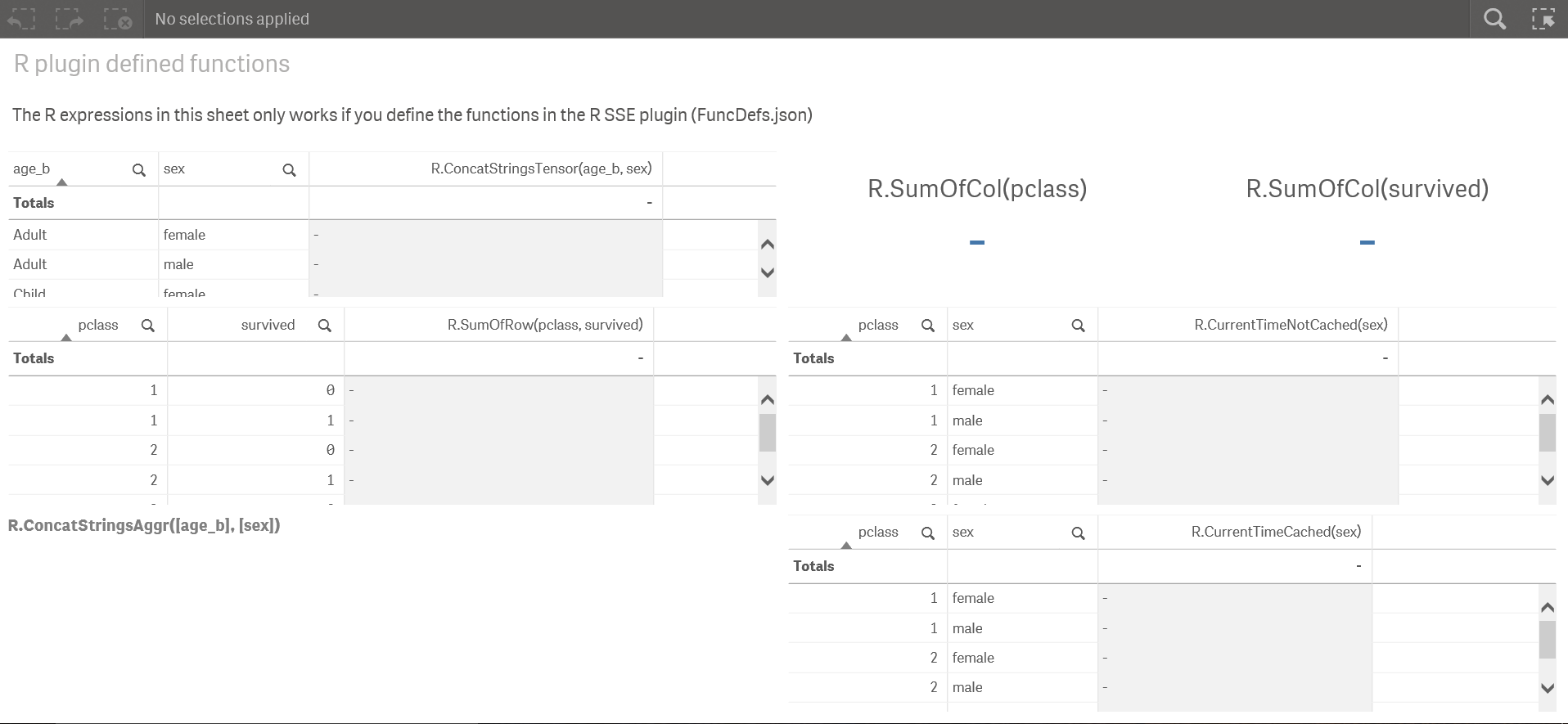Click the R.SumOfCol(survived) KPI title
This screenshot has height=724, width=1568.
click(1367, 189)
